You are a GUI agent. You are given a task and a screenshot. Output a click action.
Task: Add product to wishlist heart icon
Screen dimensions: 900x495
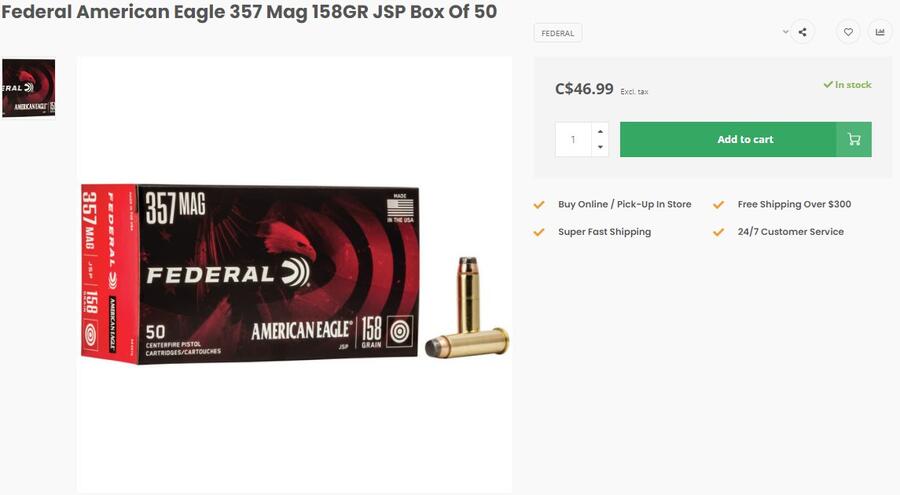pyautogui.click(x=848, y=32)
